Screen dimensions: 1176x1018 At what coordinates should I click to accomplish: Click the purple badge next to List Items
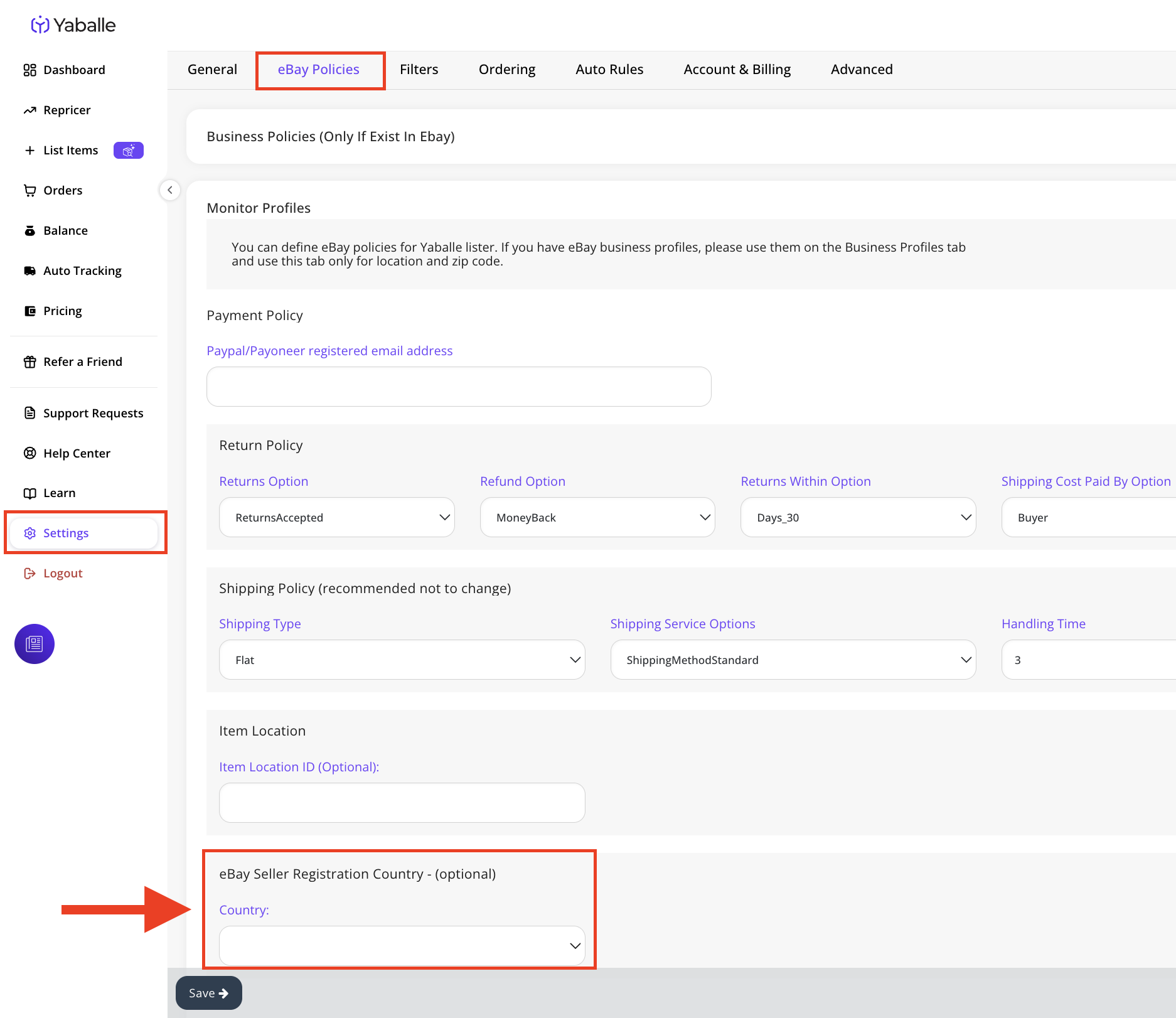[129, 150]
